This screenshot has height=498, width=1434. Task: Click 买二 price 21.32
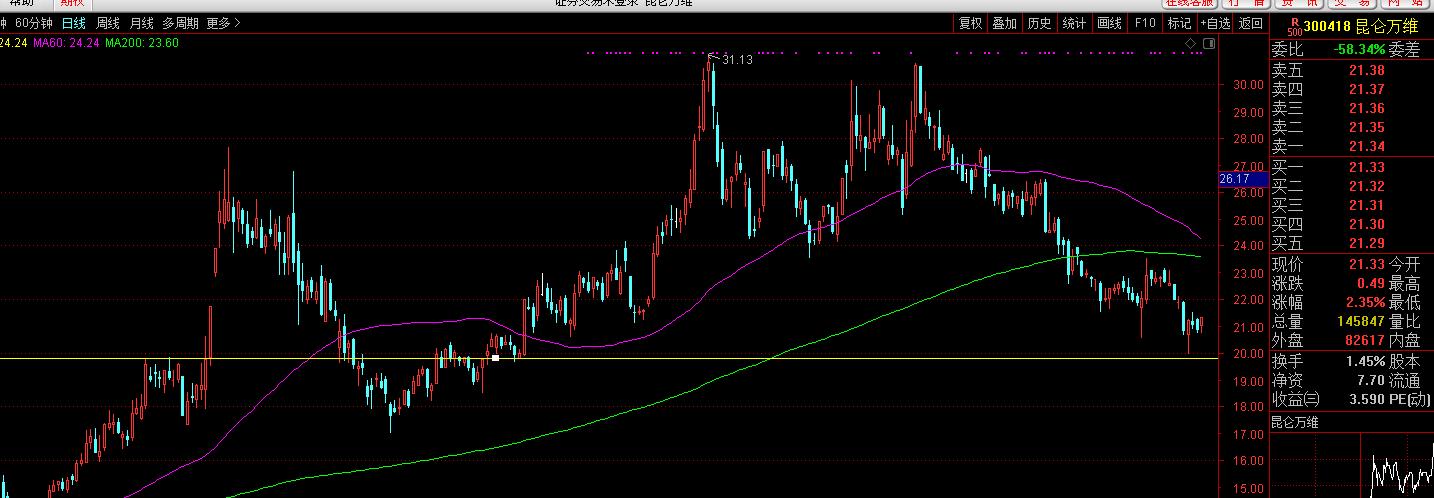(x=1366, y=186)
